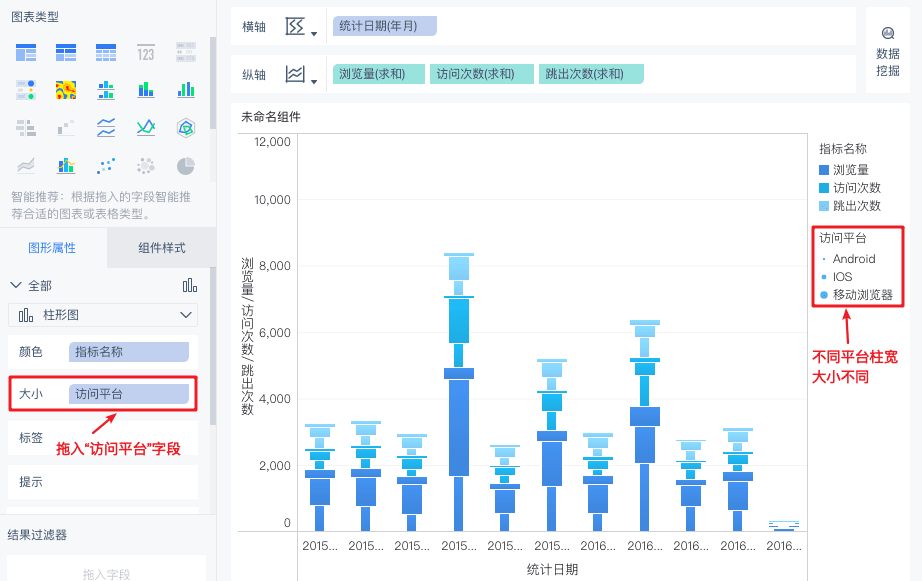This screenshot has height=581, width=922.
Task: Click the 12,000 y-axis value
Action: [x=272, y=142]
